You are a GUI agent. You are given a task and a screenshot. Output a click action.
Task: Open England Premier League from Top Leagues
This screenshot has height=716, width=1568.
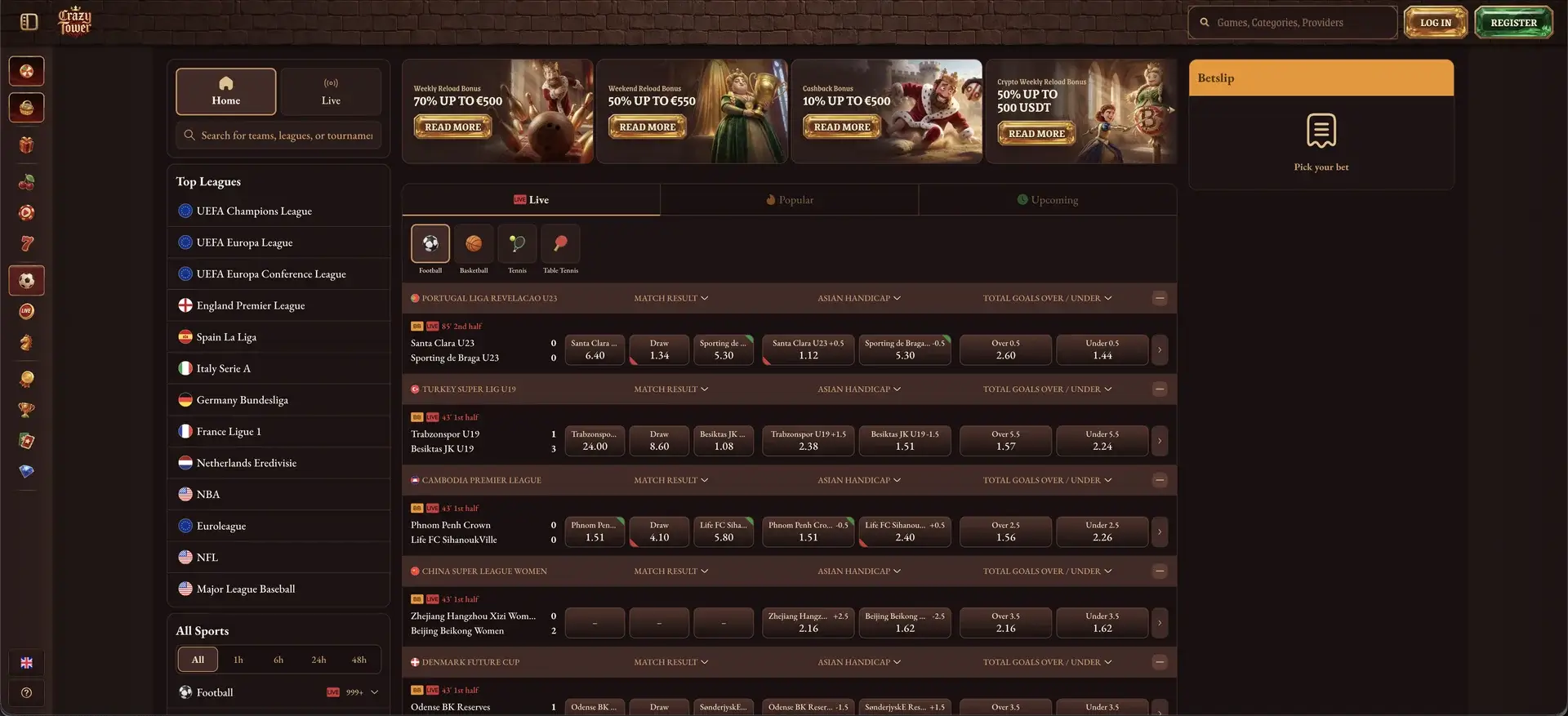278,305
